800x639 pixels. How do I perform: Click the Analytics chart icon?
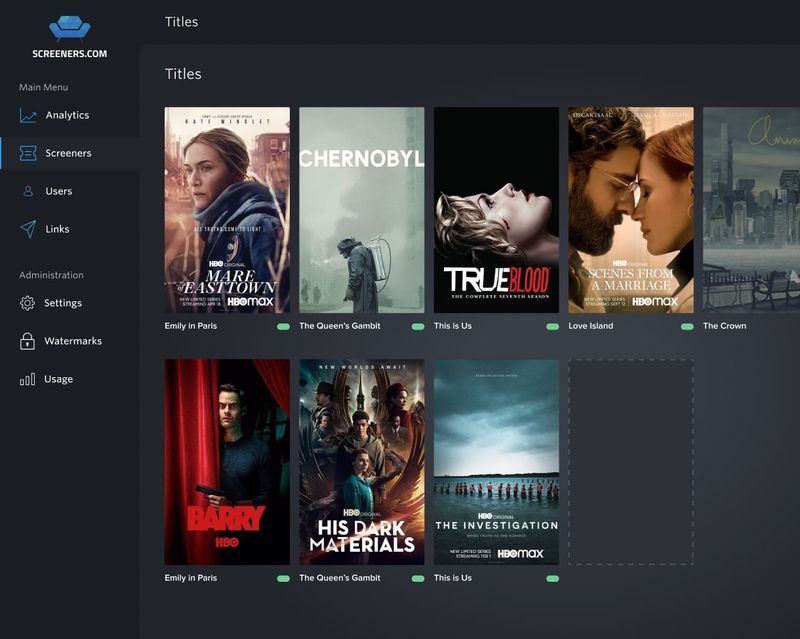click(x=28, y=115)
